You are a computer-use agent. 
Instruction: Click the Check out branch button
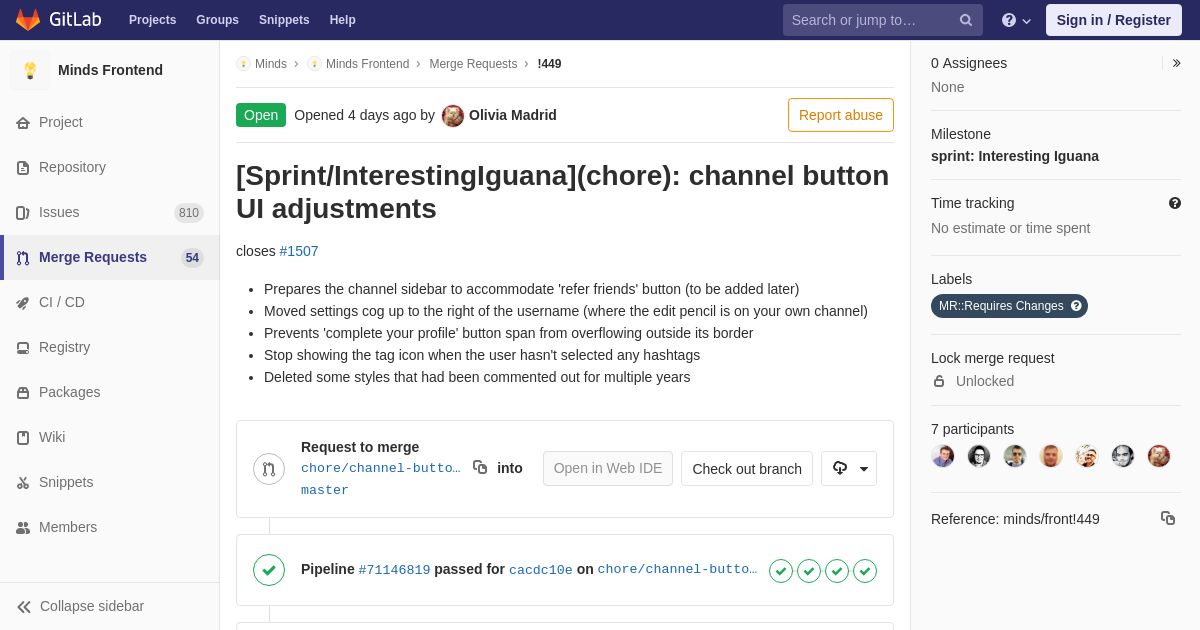pyautogui.click(x=747, y=468)
